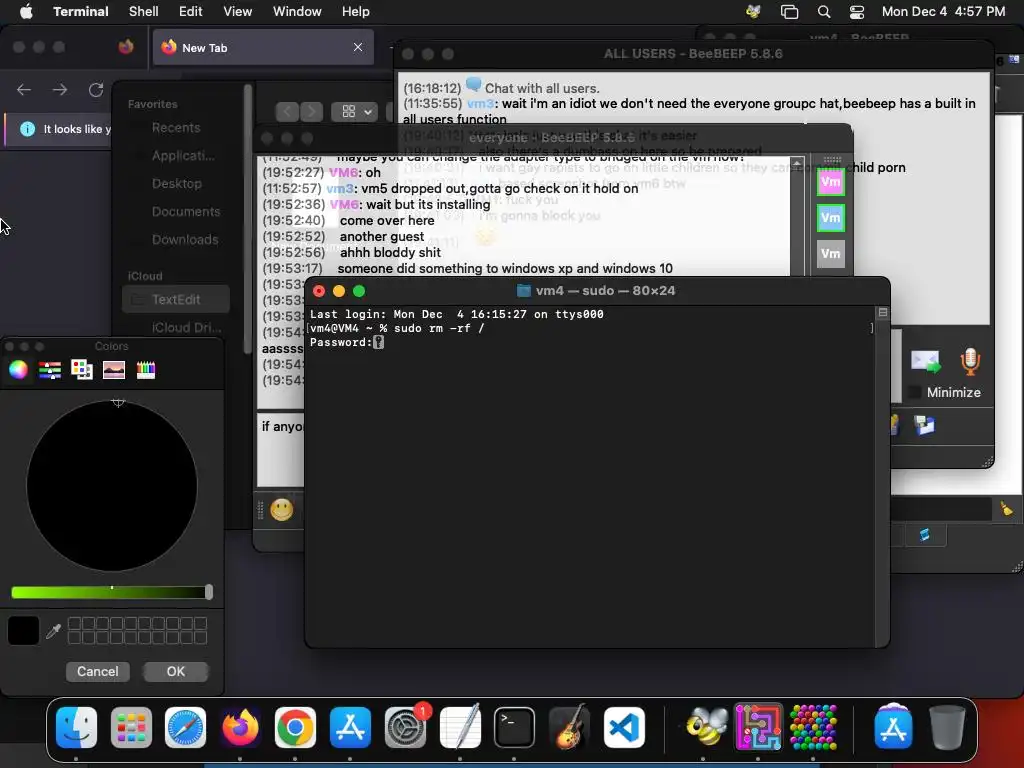
Task: Switch to Color Palettes tab in Colors panel
Action: point(82,370)
